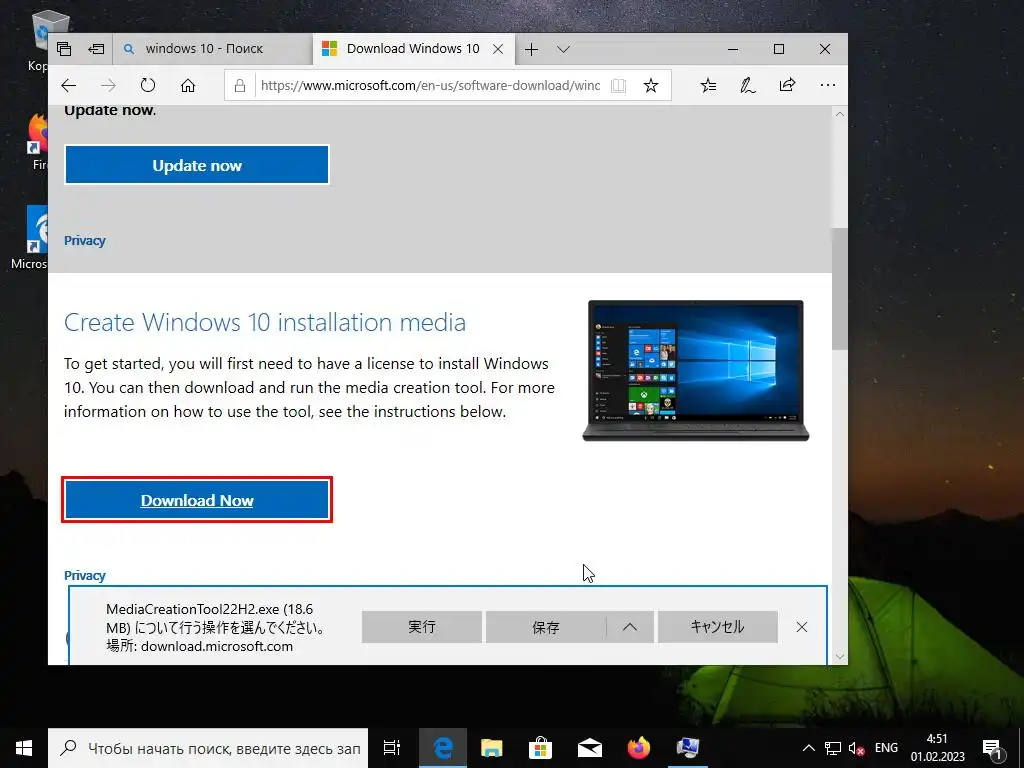
Task: Click the lock icon in the address bar
Action: pos(240,86)
